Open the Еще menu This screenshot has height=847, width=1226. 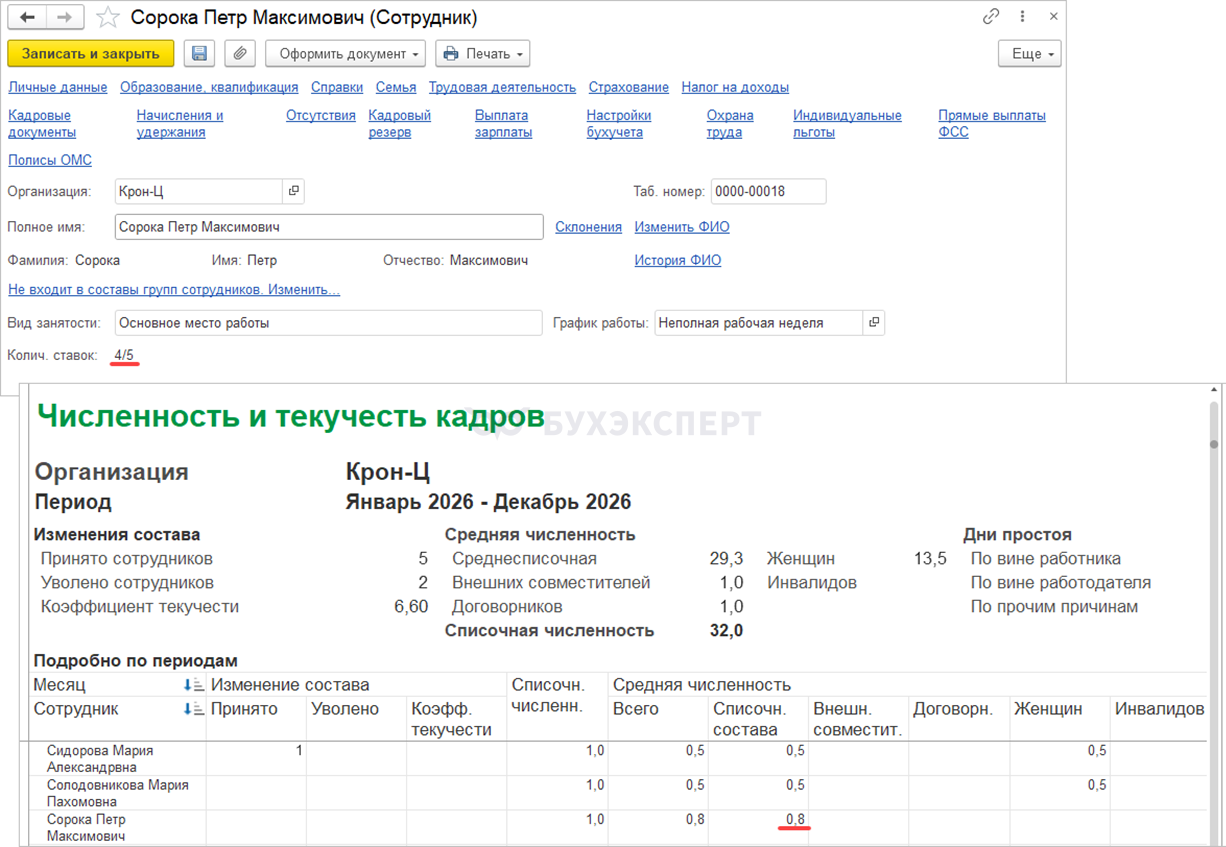pos(1029,54)
